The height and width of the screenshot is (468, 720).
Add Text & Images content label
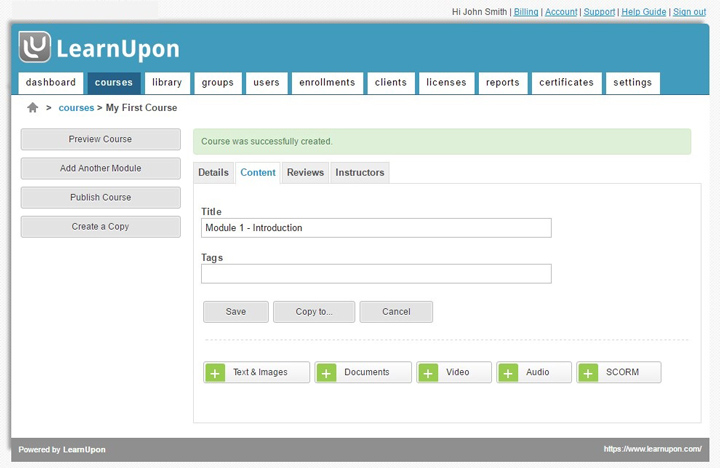260,372
